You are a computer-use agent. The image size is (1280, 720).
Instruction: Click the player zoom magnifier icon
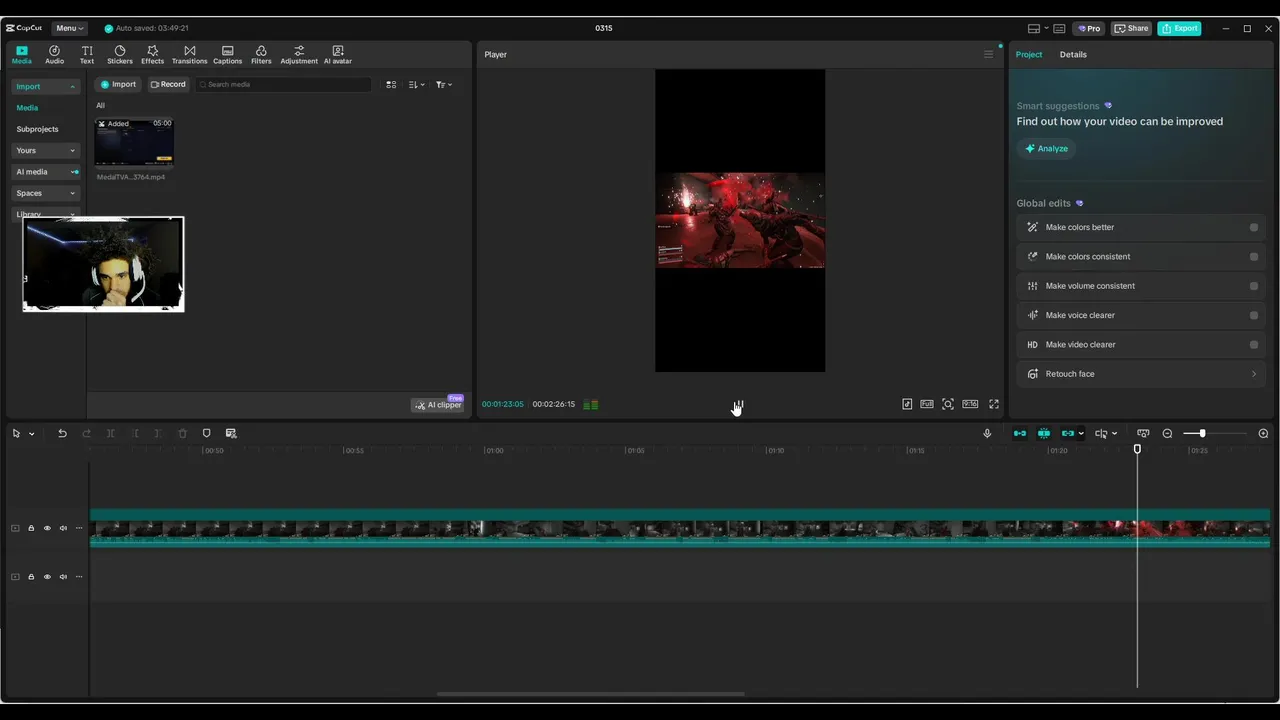click(x=948, y=404)
